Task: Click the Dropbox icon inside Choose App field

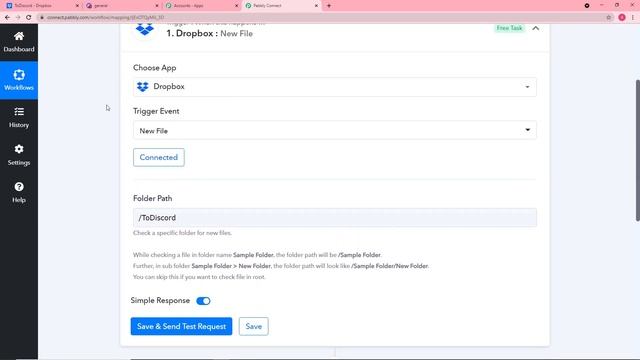Action: 142,87
